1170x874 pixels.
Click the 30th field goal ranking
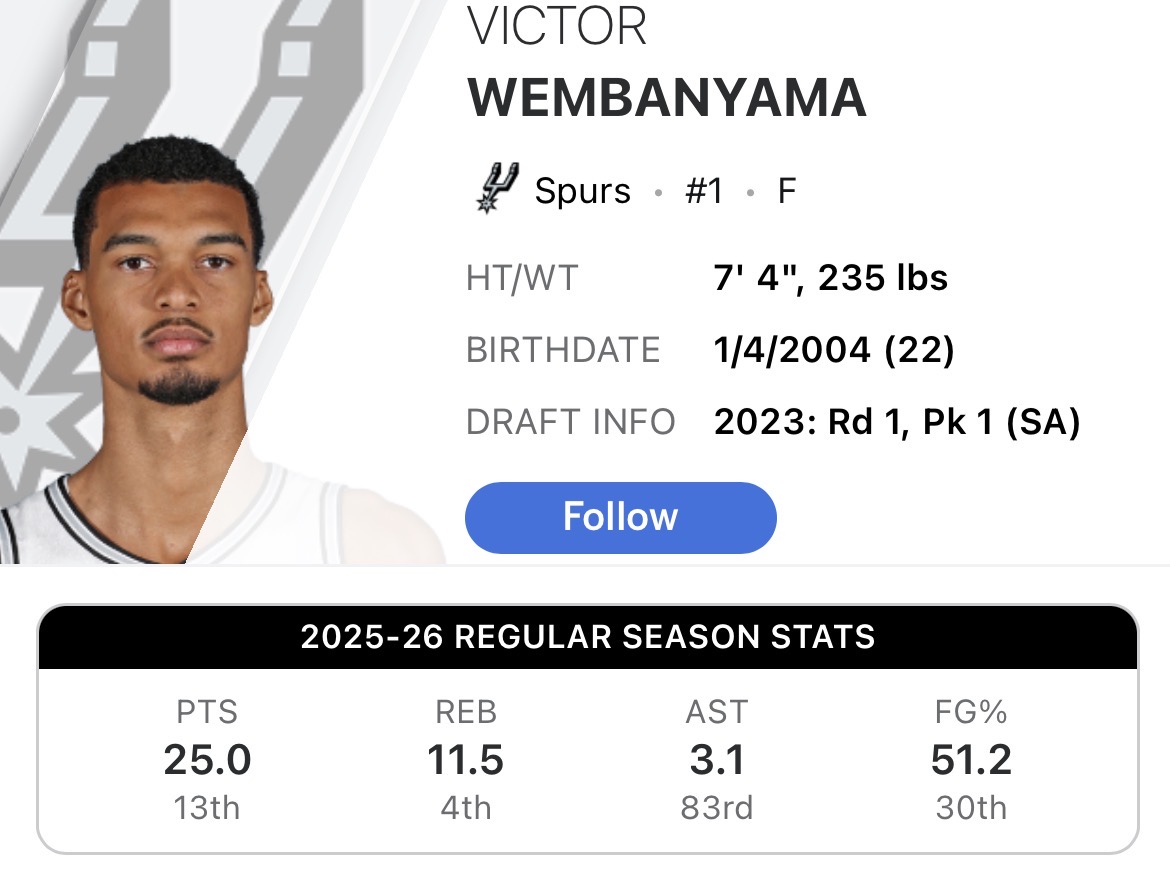click(972, 808)
